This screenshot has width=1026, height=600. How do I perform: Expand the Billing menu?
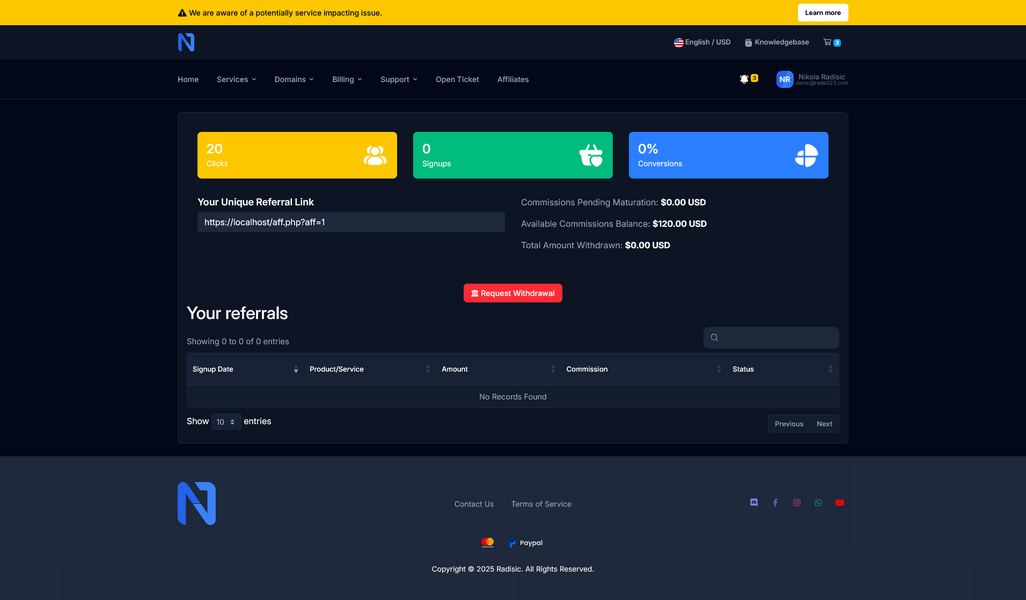tap(347, 79)
